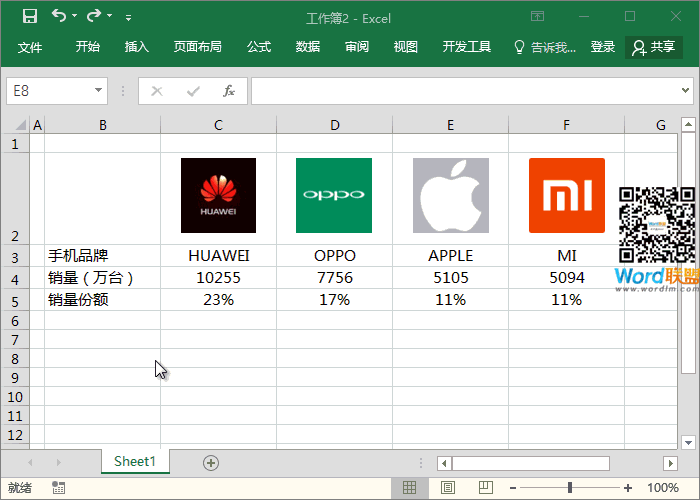Click the Apple logo image
This screenshot has width=700, height=500.
pos(451,195)
